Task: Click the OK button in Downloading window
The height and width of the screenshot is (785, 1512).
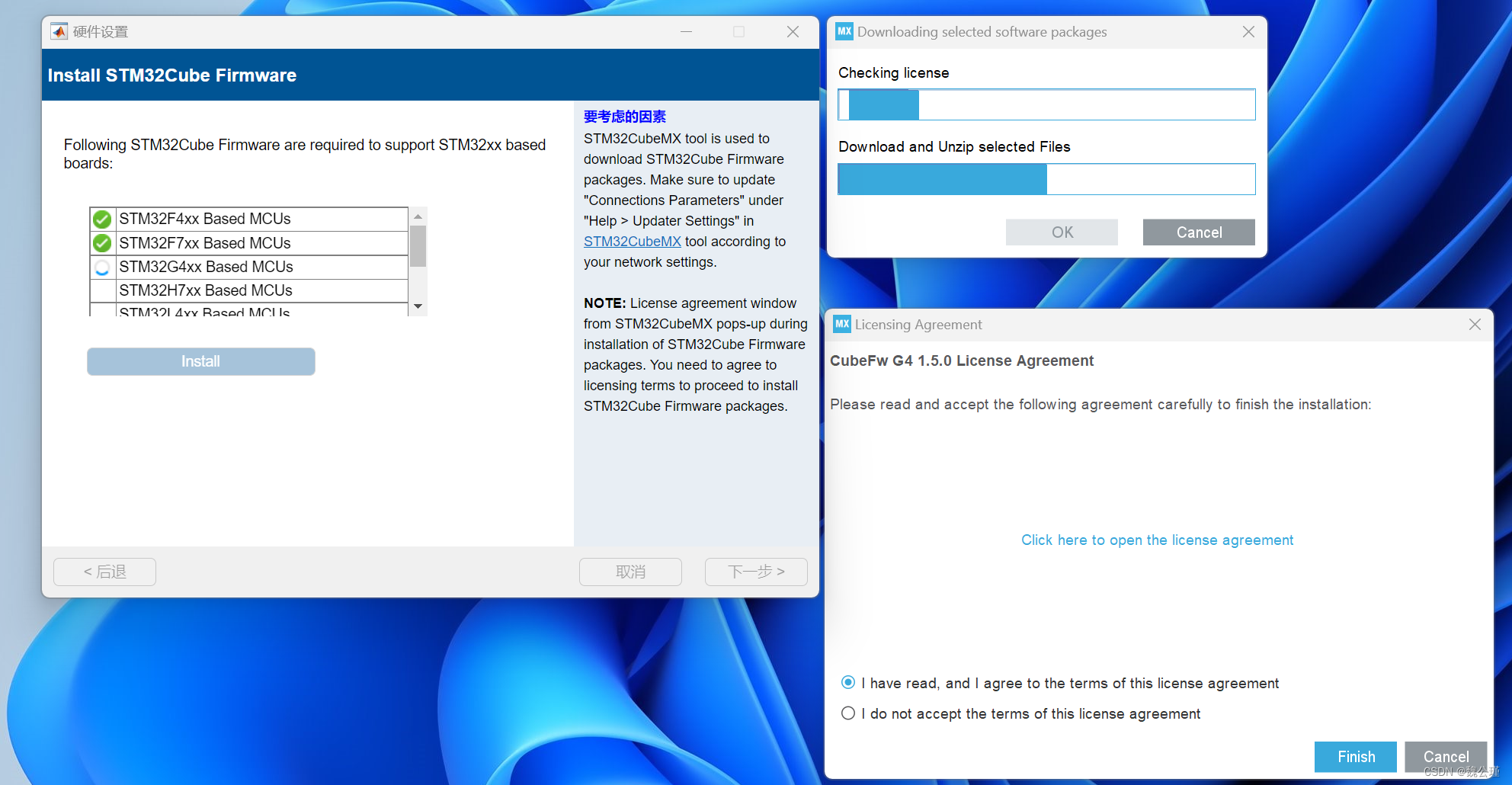Action: point(1062,232)
